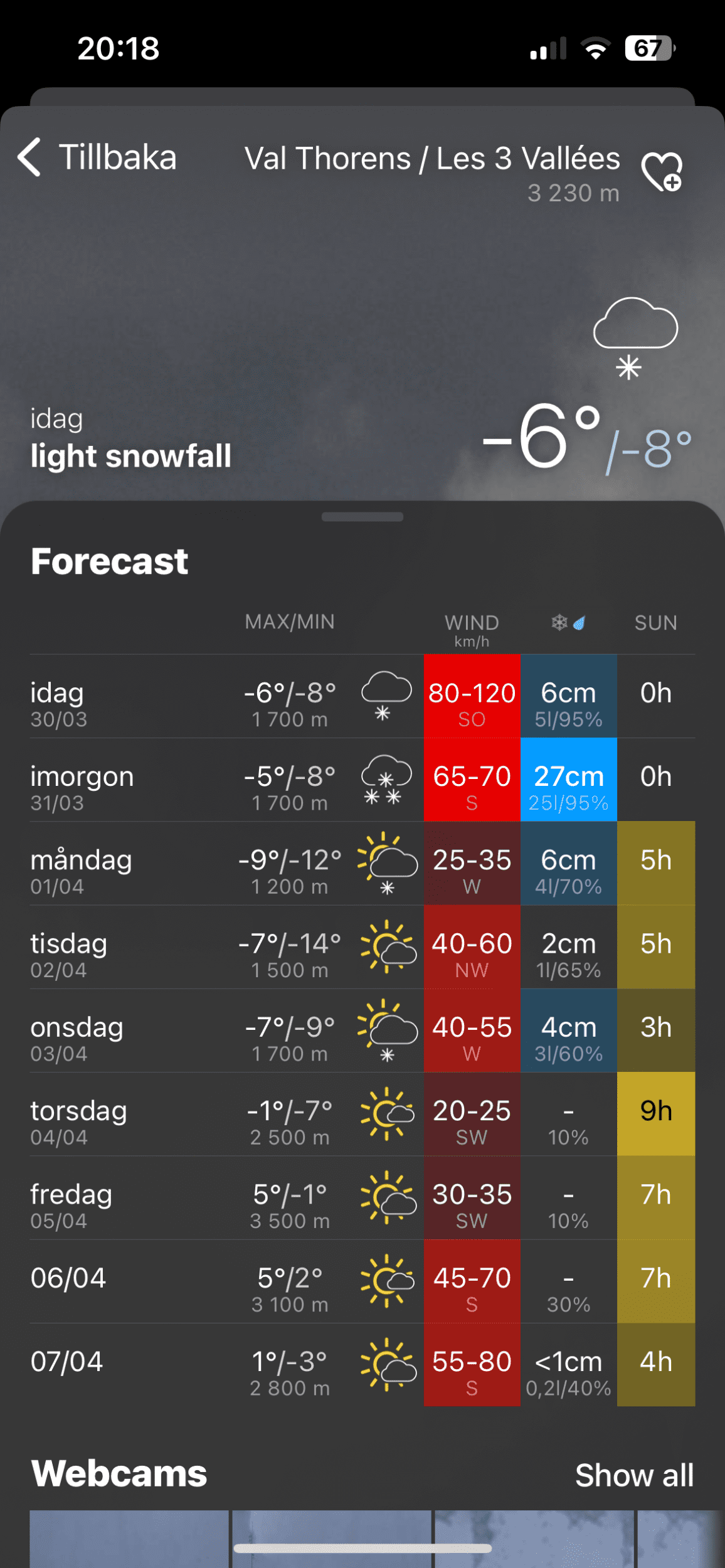Tap the snowflake and raindrop column icon
Viewport: 725px width, 1568px height.
pyautogui.click(x=568, y=623)
